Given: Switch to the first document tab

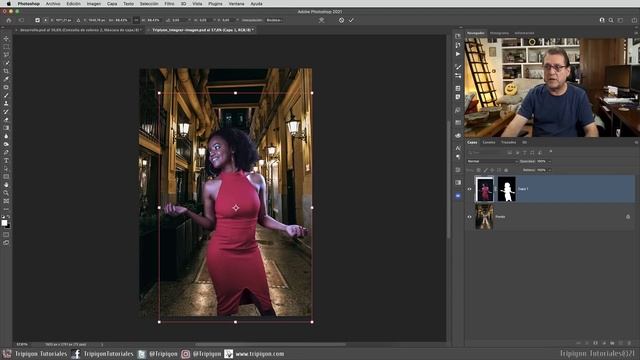Looking at the screenshot, I should pos(80,30).
